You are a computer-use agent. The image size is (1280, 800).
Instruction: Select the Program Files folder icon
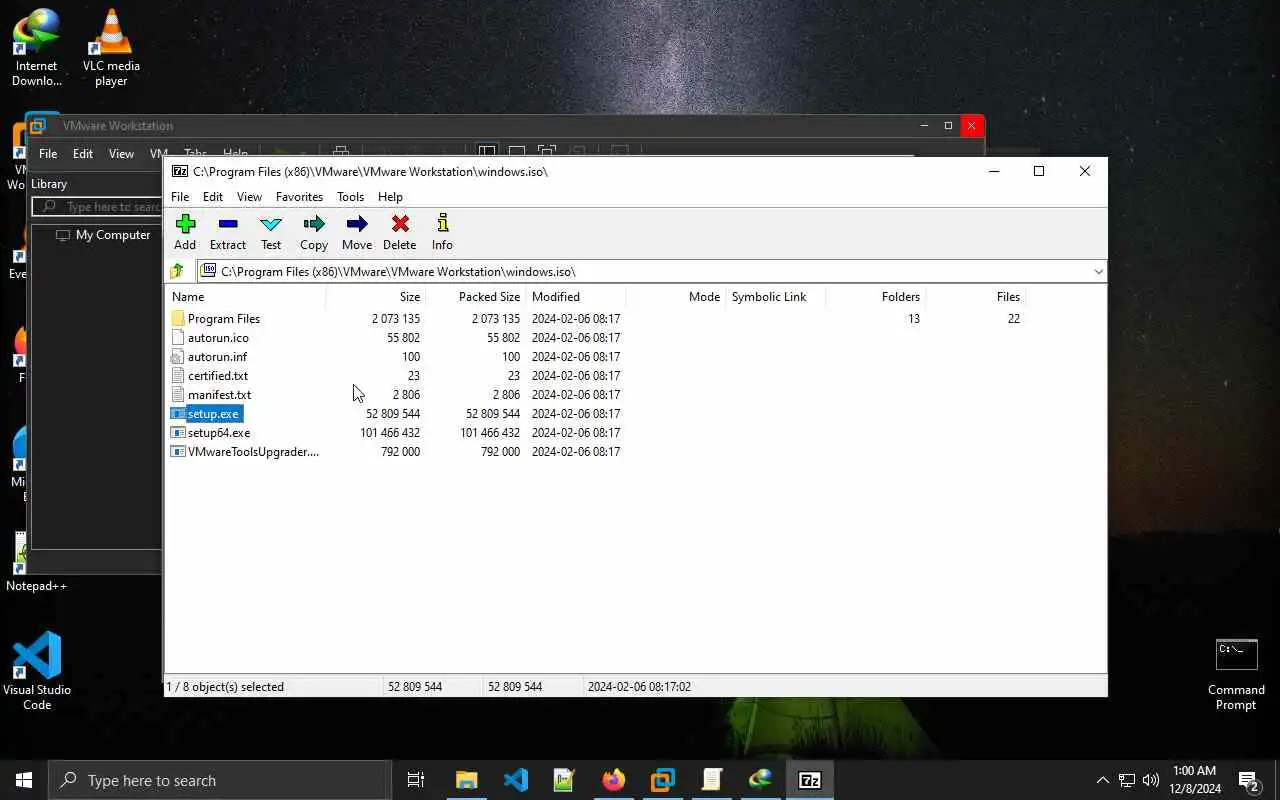click(178, 318)
